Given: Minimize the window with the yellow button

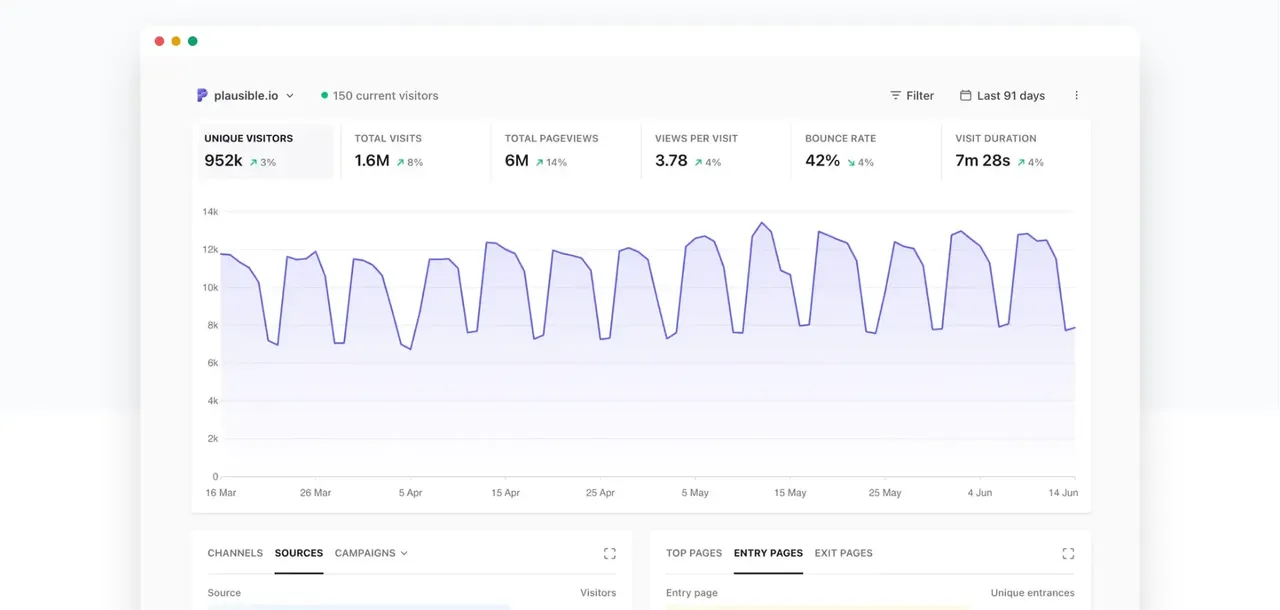Looking at the screenshot, I should pos(176,41).
